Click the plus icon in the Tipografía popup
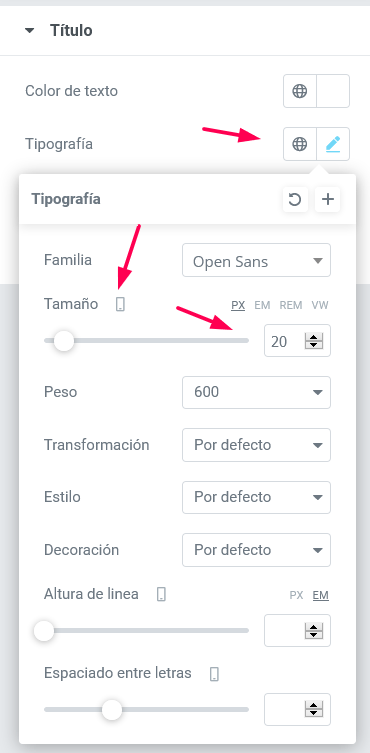Viewport: 370px width, 753px height. 328,199
